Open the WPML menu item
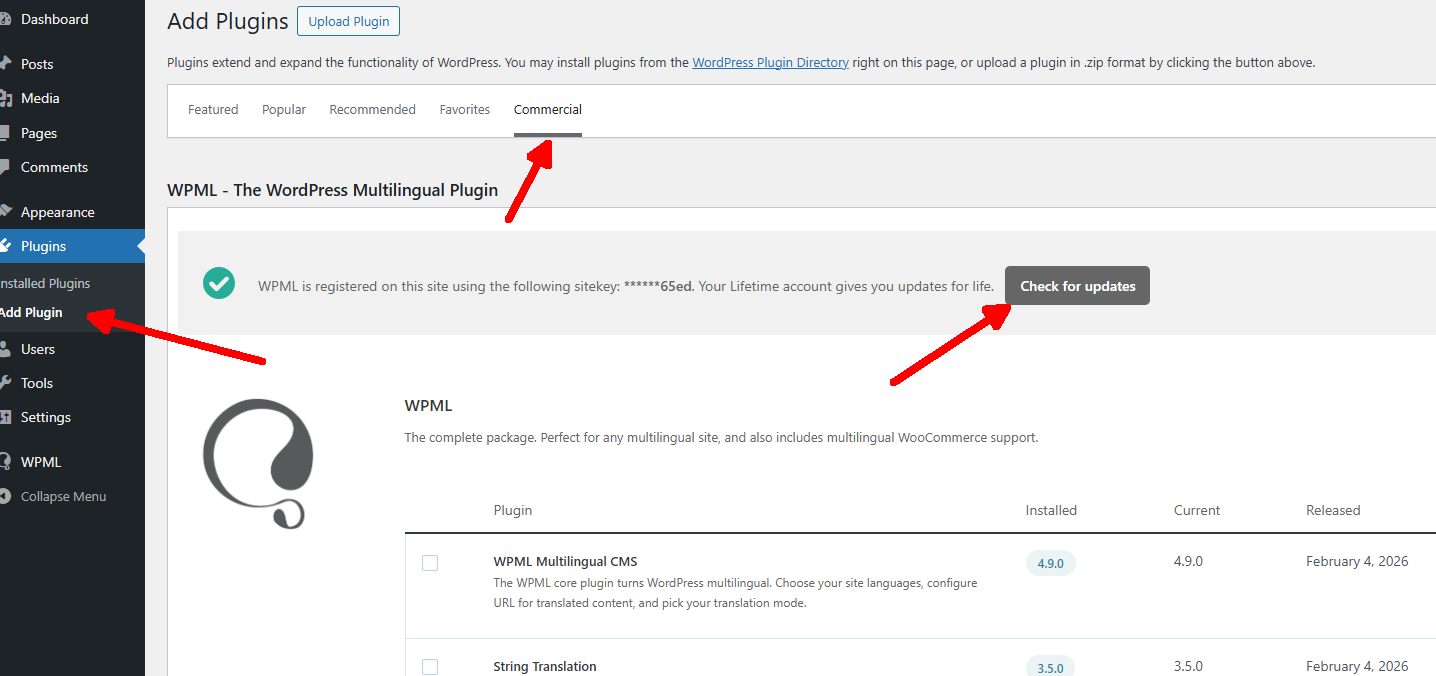The image size is (1436, 676). pos(41,462)
